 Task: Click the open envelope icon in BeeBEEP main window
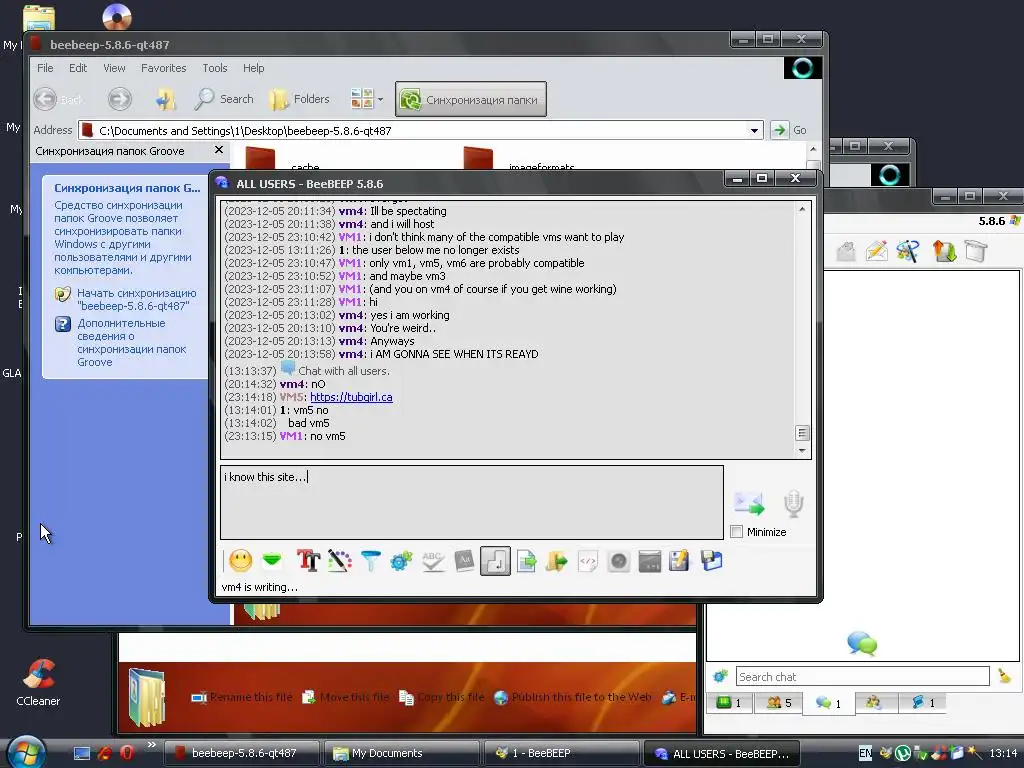click(846, 251)
